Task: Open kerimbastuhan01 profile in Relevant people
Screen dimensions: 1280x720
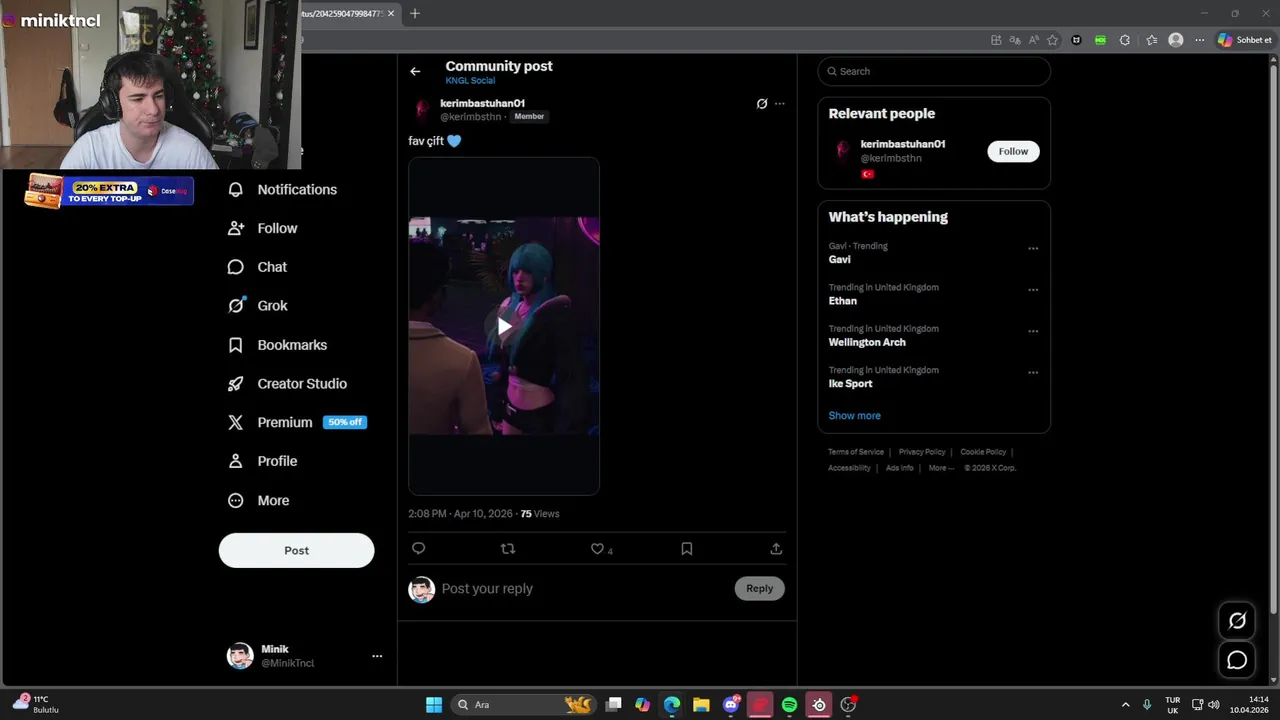Action: coord(902,144)
